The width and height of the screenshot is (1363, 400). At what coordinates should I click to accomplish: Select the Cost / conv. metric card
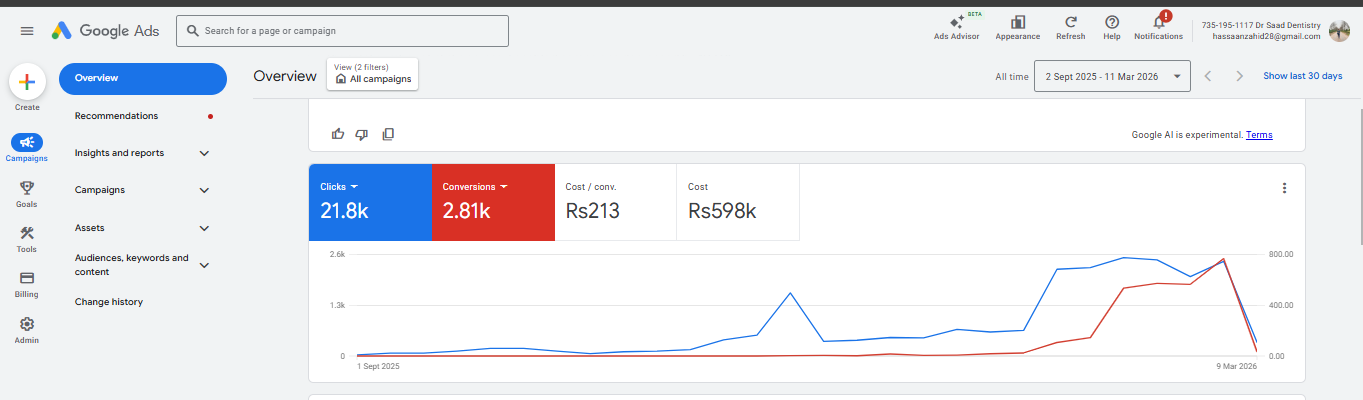pos(615,202)
